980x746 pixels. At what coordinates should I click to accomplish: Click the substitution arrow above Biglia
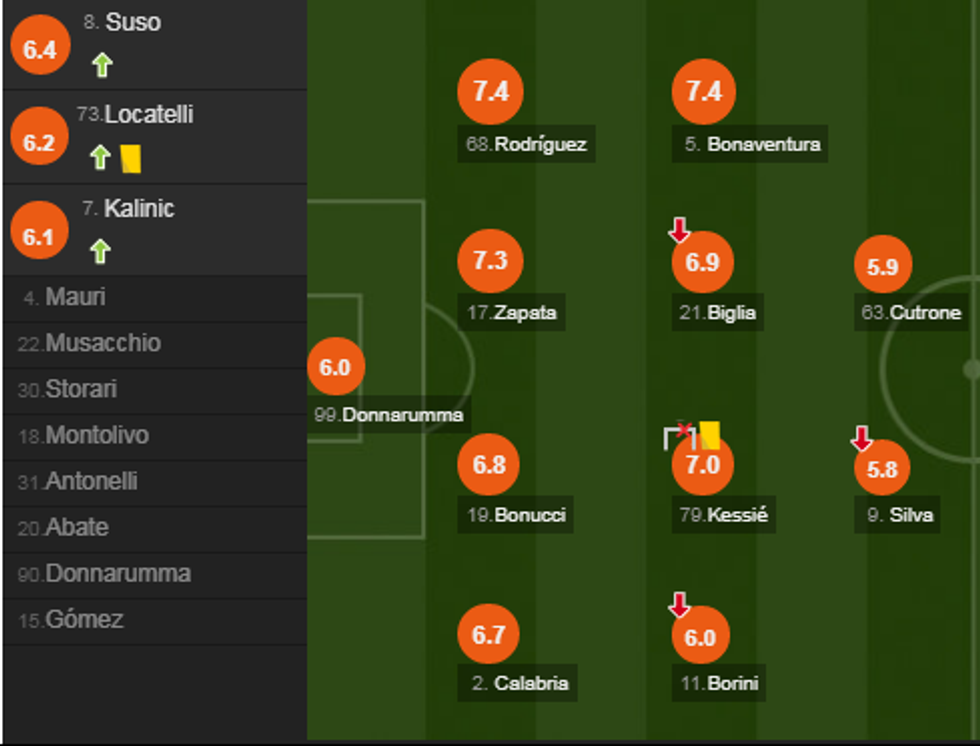681,230
